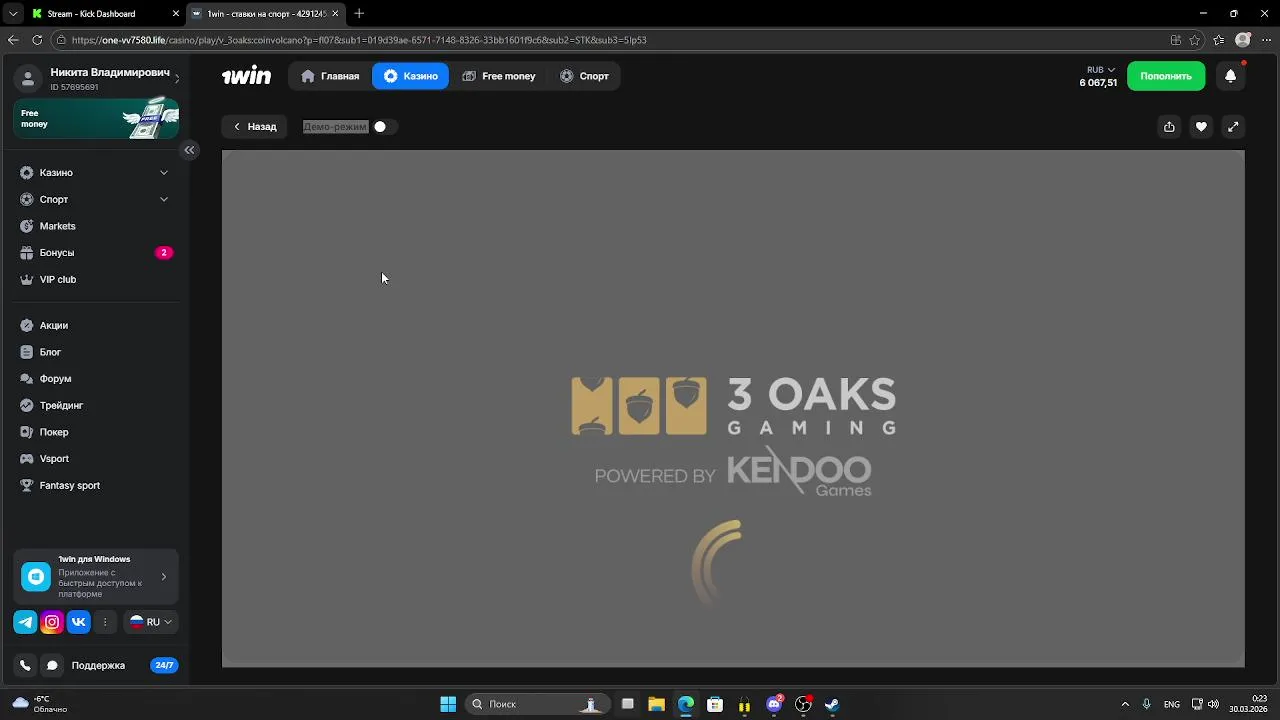Open OBS Studio from taskbar
Screen dimensions: 1280x720
tap(803, 704)
